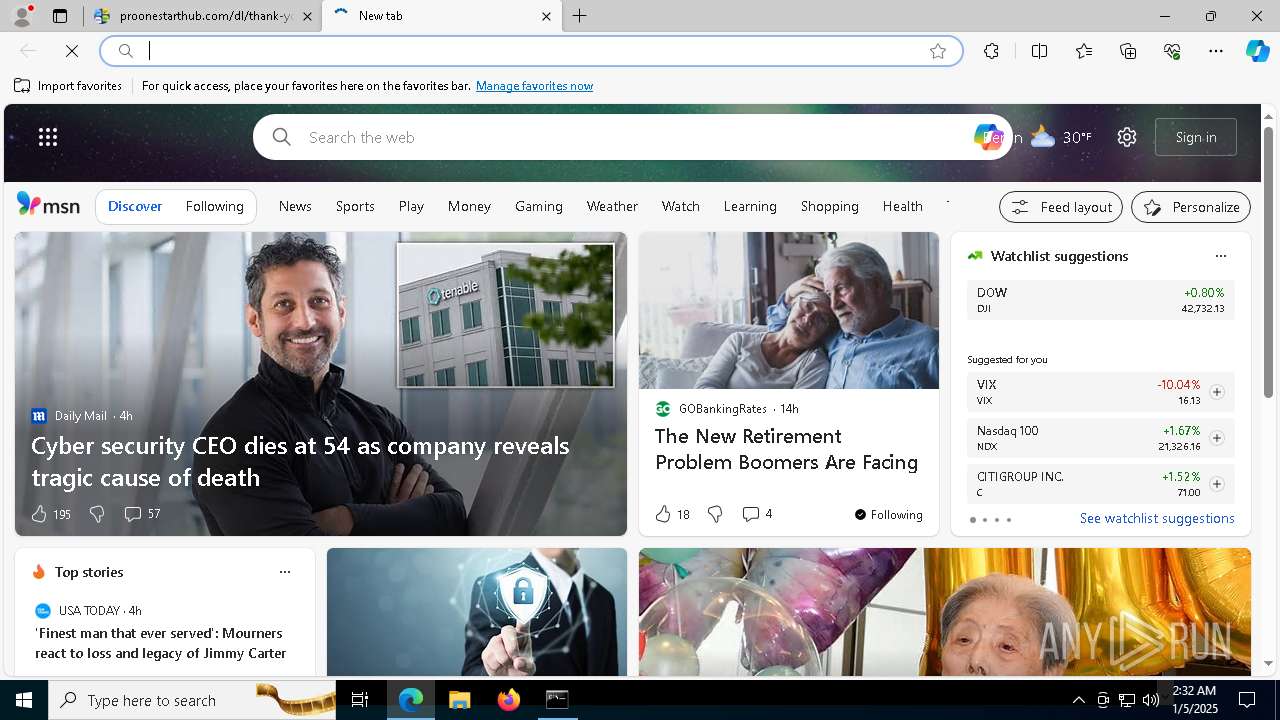Toggle split screen view

point(1039,51)
